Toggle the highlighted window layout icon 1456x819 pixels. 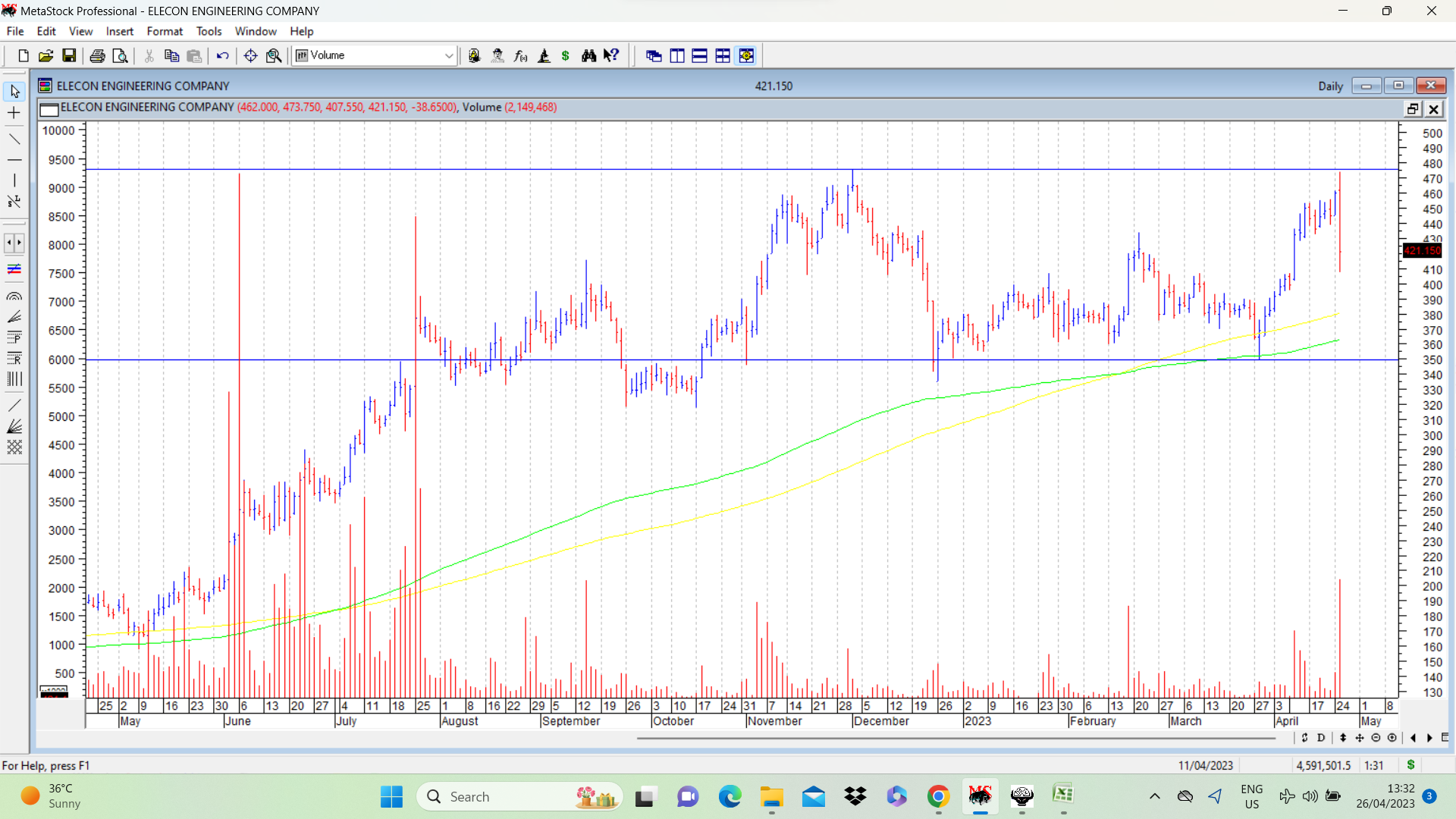[746, 55]
